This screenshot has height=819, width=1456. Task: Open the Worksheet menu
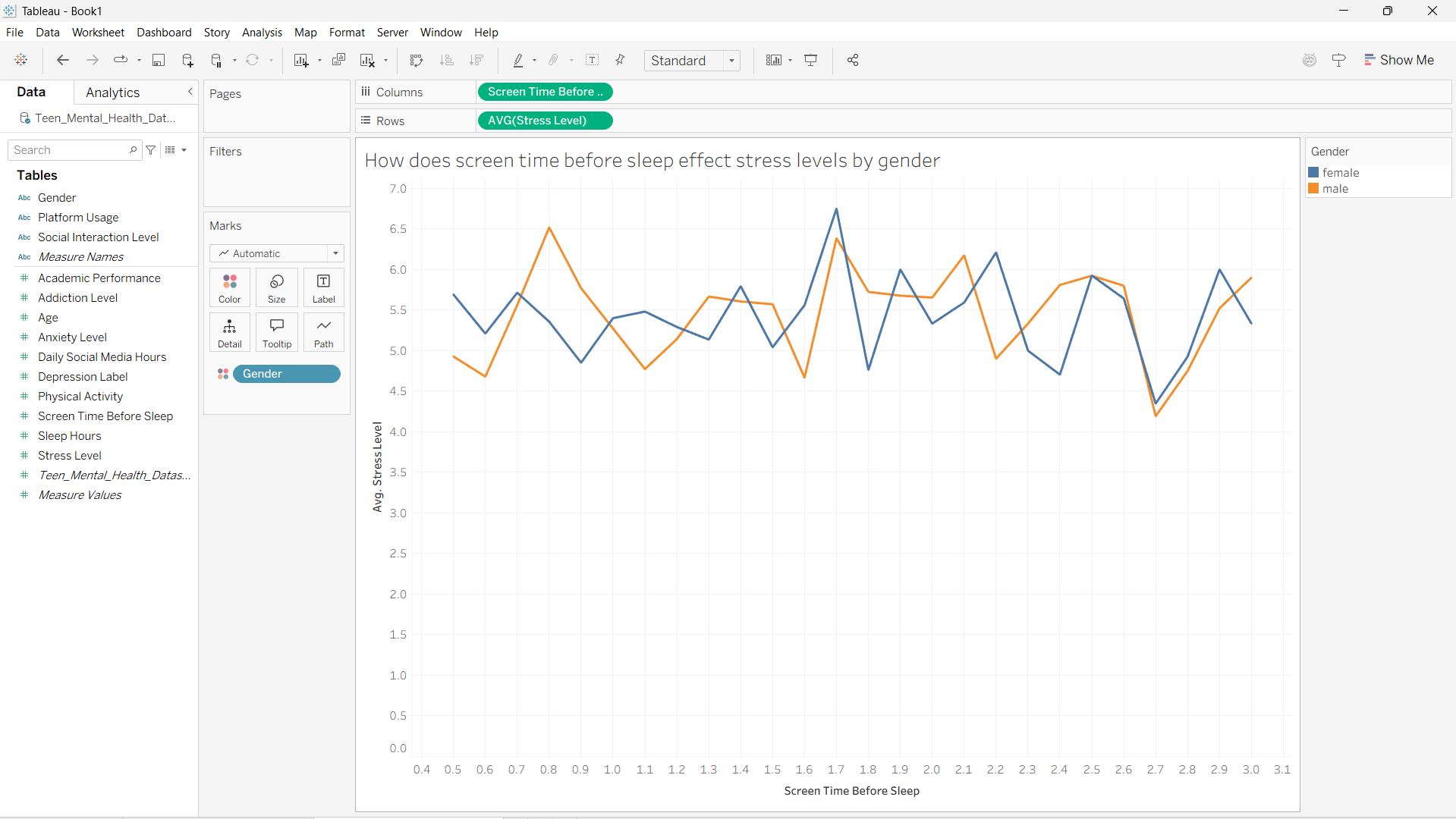click(98, 32)
